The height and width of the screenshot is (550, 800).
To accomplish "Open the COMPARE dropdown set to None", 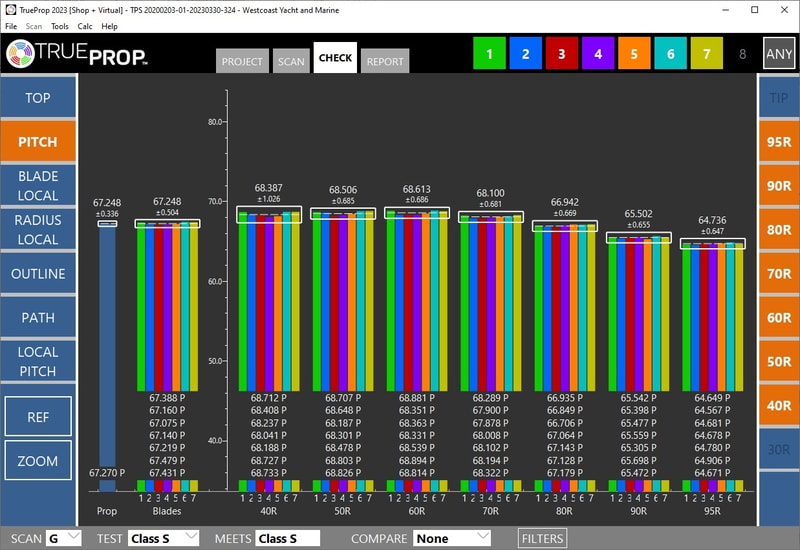I will coord(451,538).
